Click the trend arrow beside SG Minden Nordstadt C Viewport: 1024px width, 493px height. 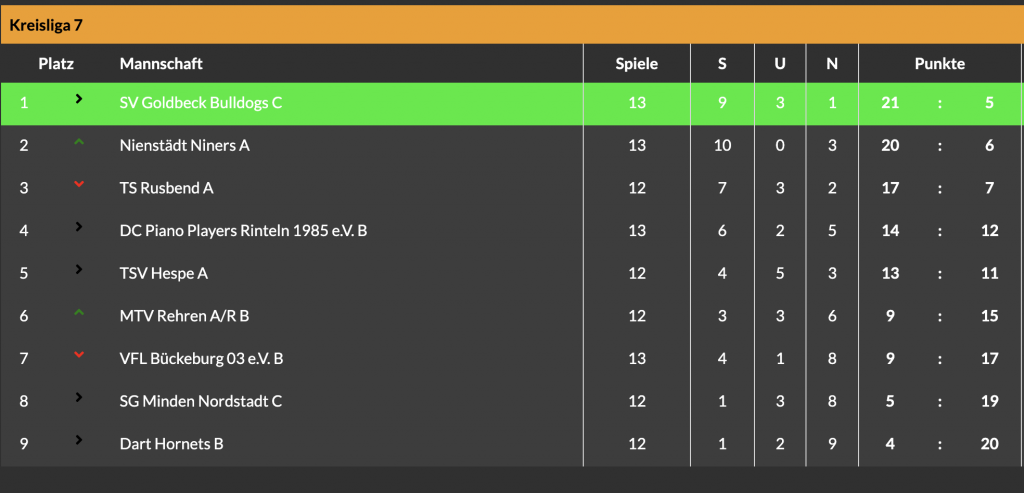click(79, 397)
